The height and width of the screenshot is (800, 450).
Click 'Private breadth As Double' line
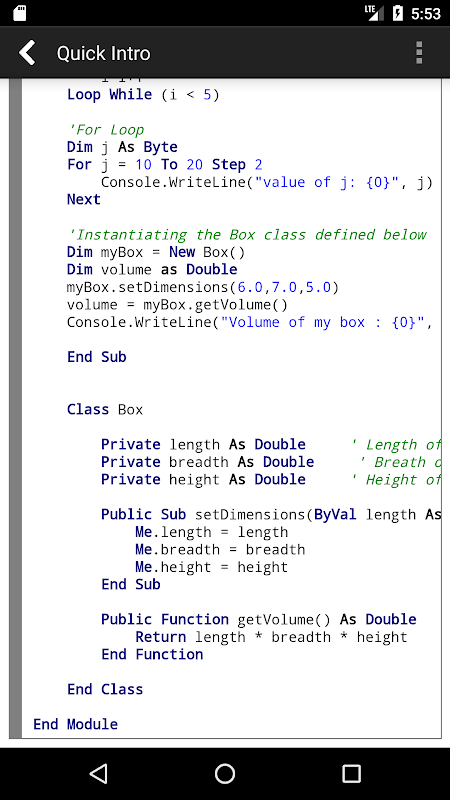(x=208, y=462)
